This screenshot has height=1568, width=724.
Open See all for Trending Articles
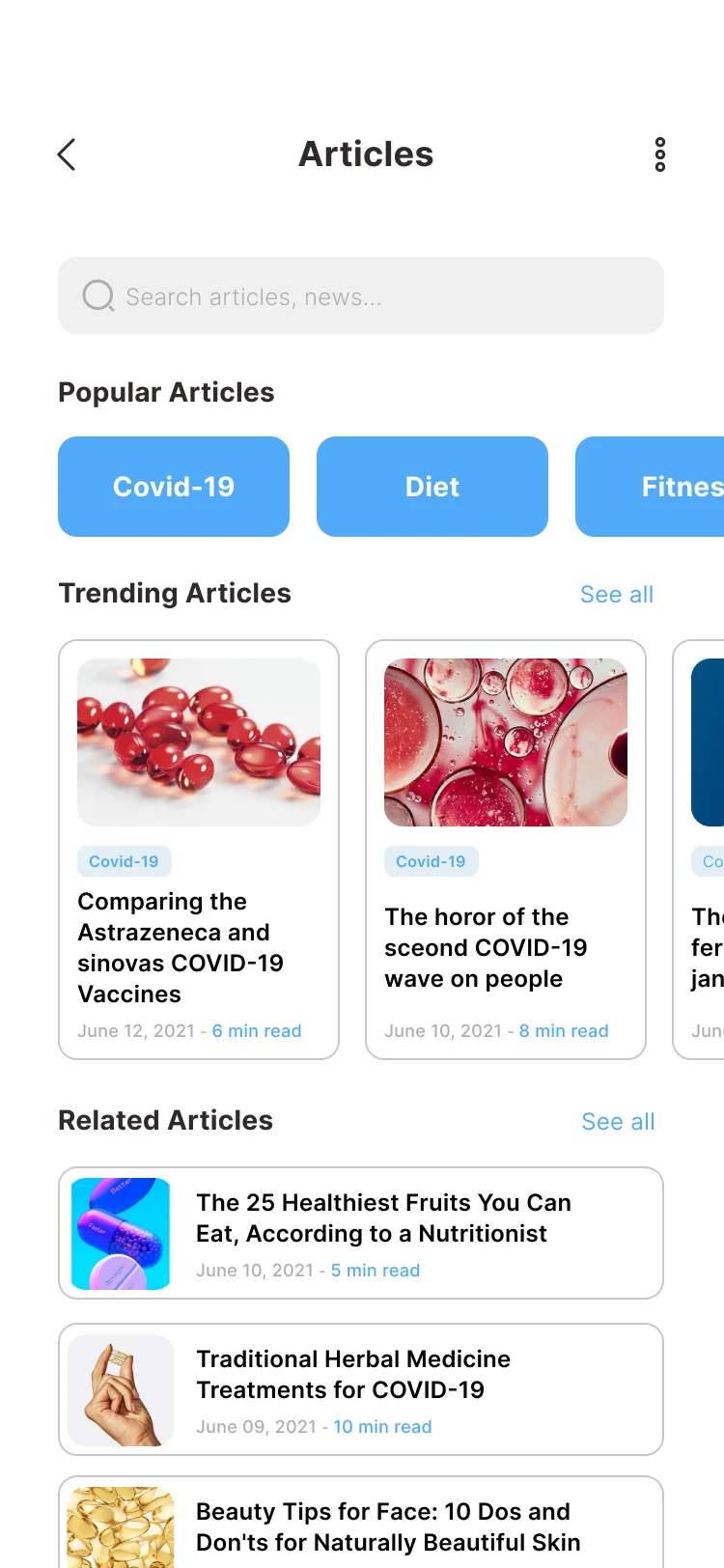click(x=617, y=595)
